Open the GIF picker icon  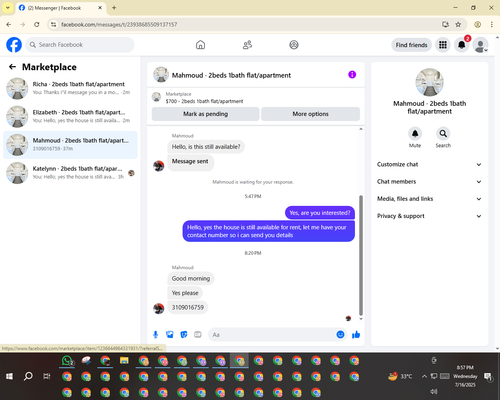(x=198, y=334)
